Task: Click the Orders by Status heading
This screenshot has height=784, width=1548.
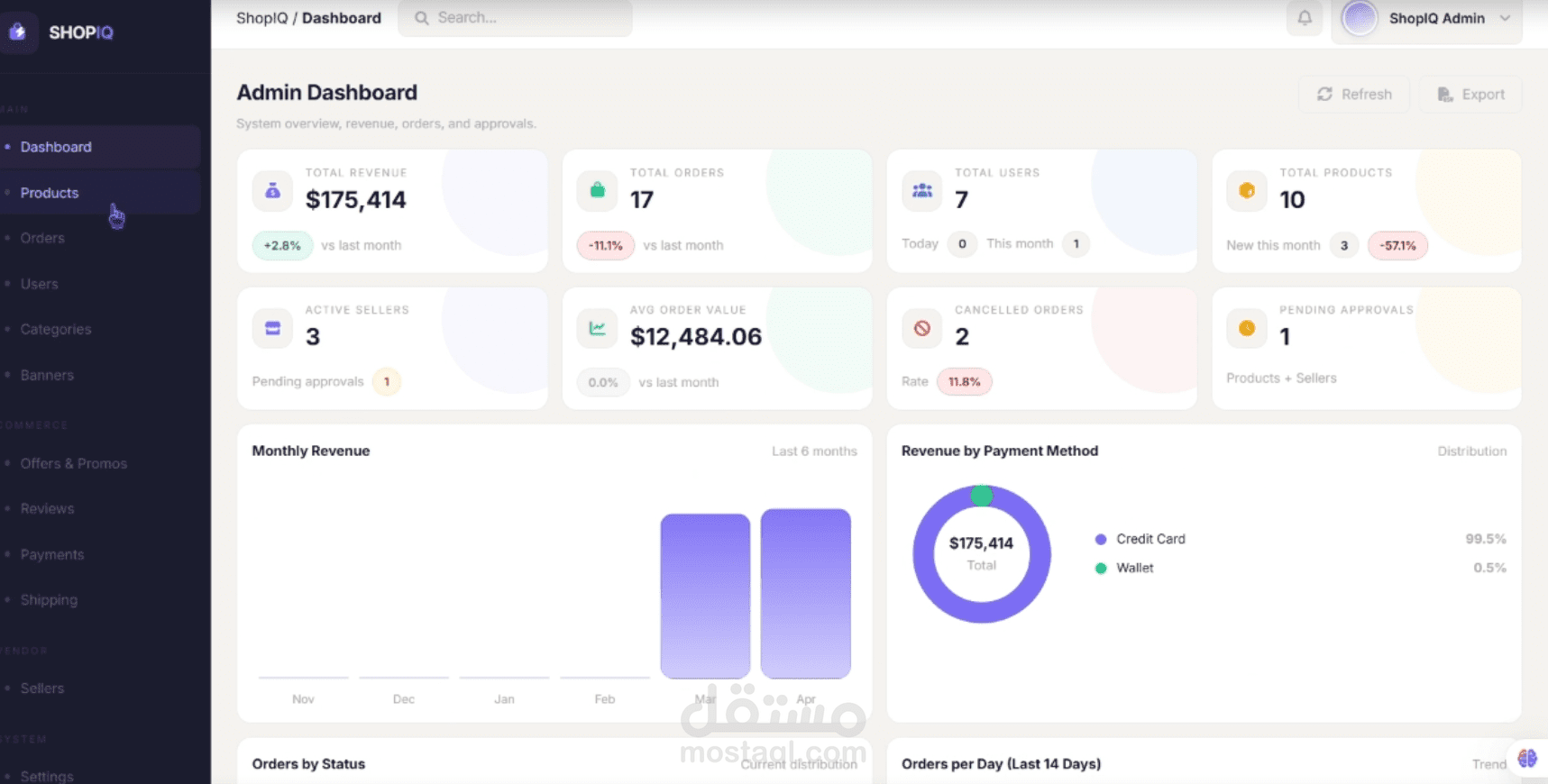Action: 308,764
